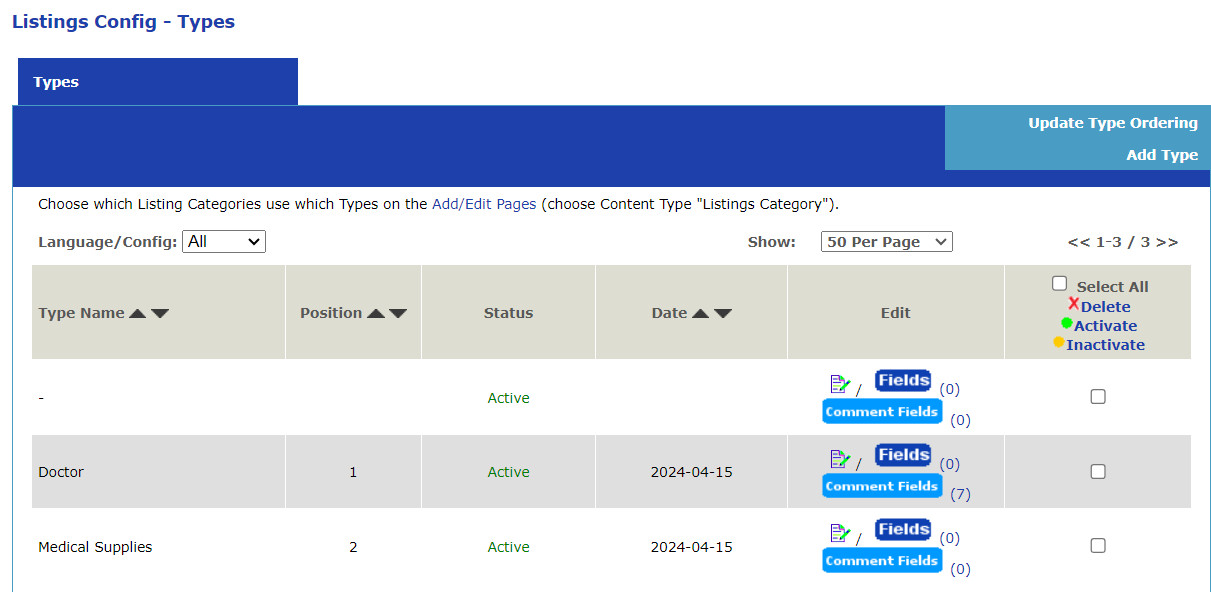
Task: Open Fields for the Doctor type
Action: (x=903, y=455)
